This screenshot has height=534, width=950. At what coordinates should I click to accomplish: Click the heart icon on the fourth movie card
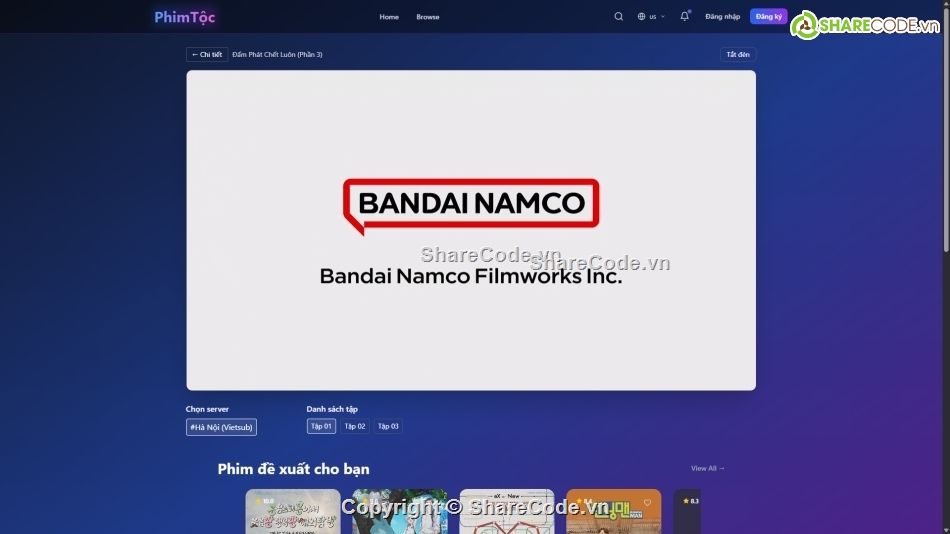coord(647,503)
